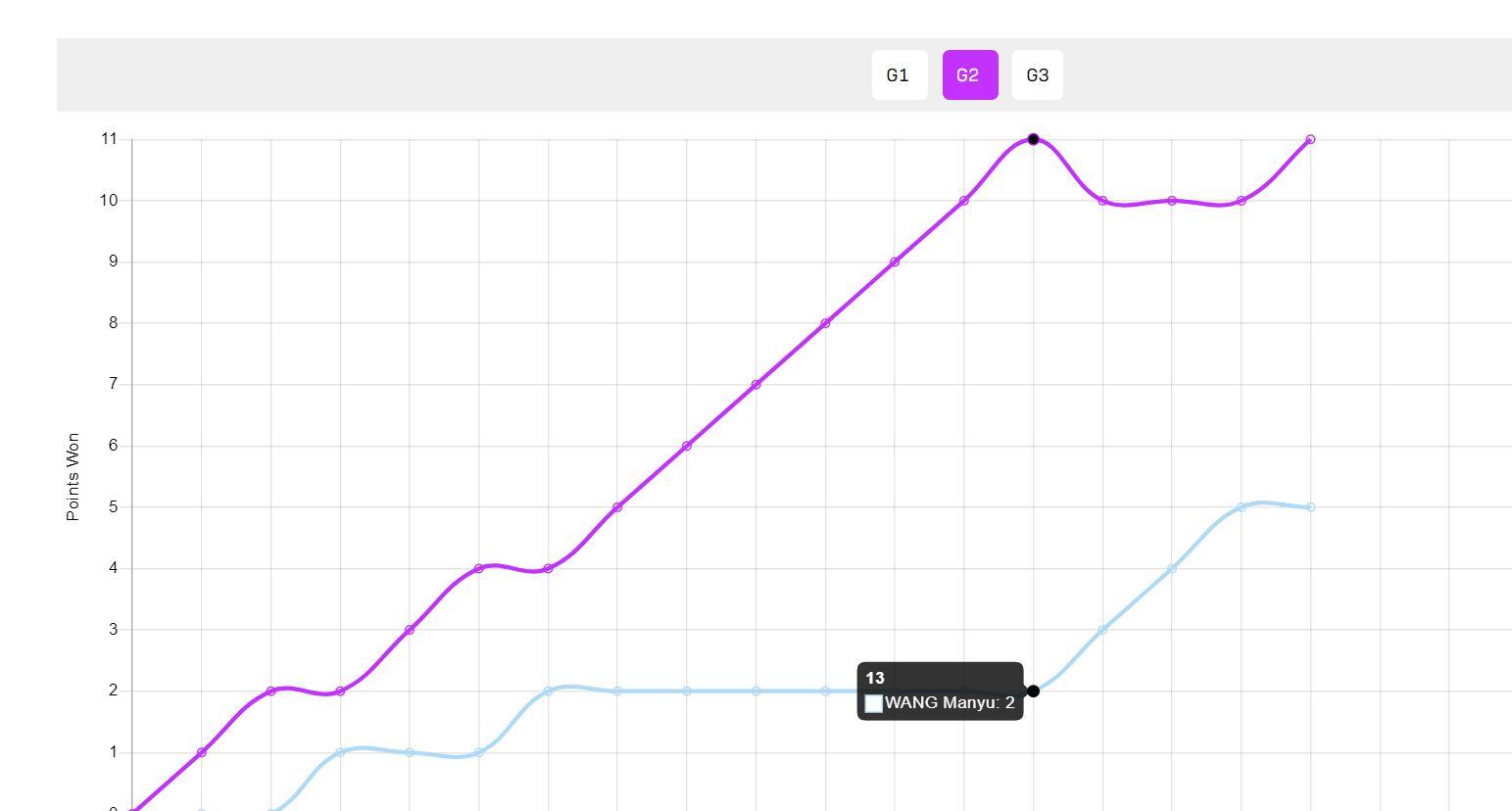Click the 'Points Won' axis label
The width and height of the screenshot is (1512, 811).
[x=73, y=476]
